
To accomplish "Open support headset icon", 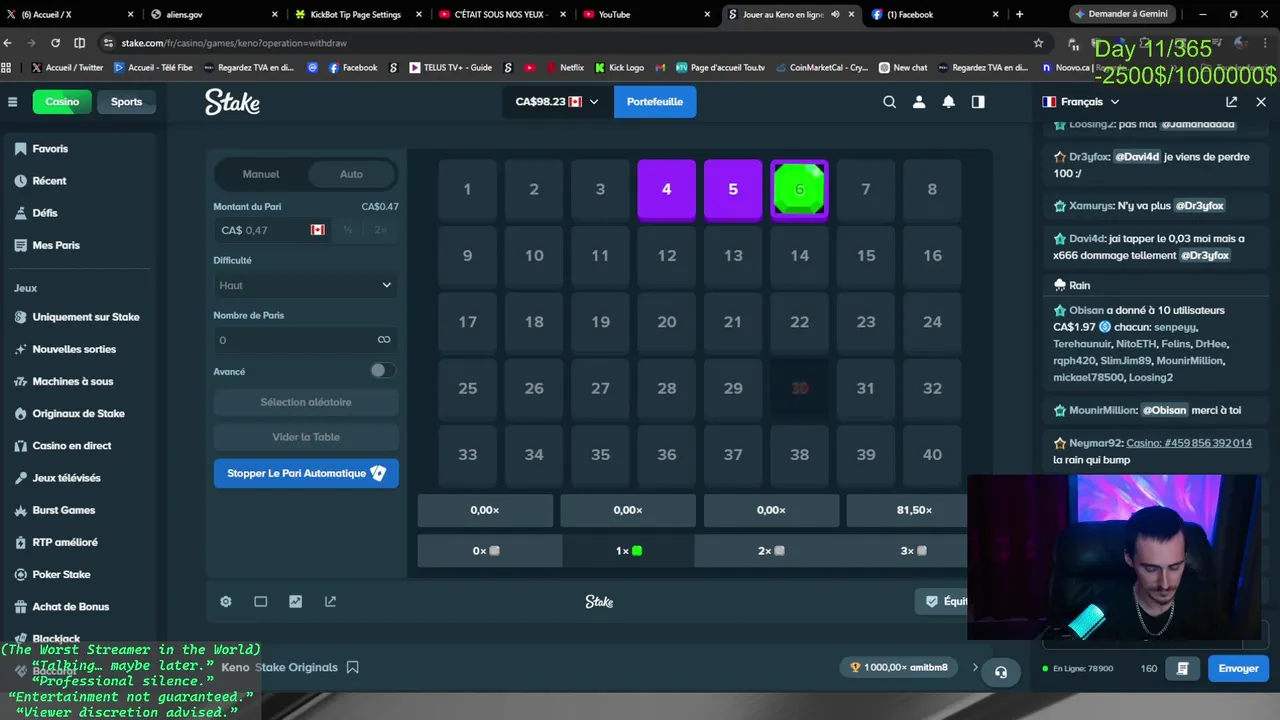I will 1001,672.
